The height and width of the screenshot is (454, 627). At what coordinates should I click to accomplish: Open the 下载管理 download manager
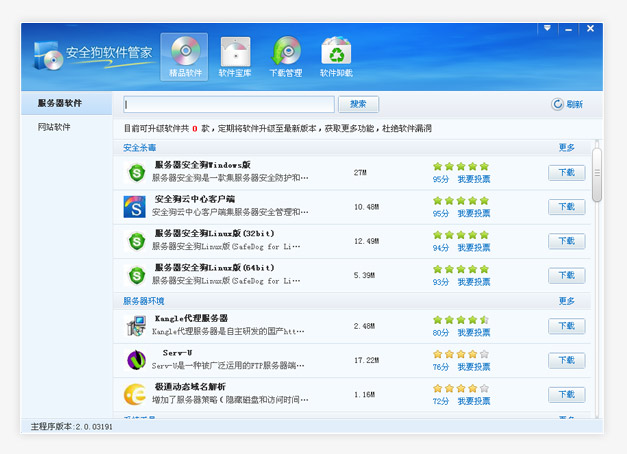pos(286,56)
